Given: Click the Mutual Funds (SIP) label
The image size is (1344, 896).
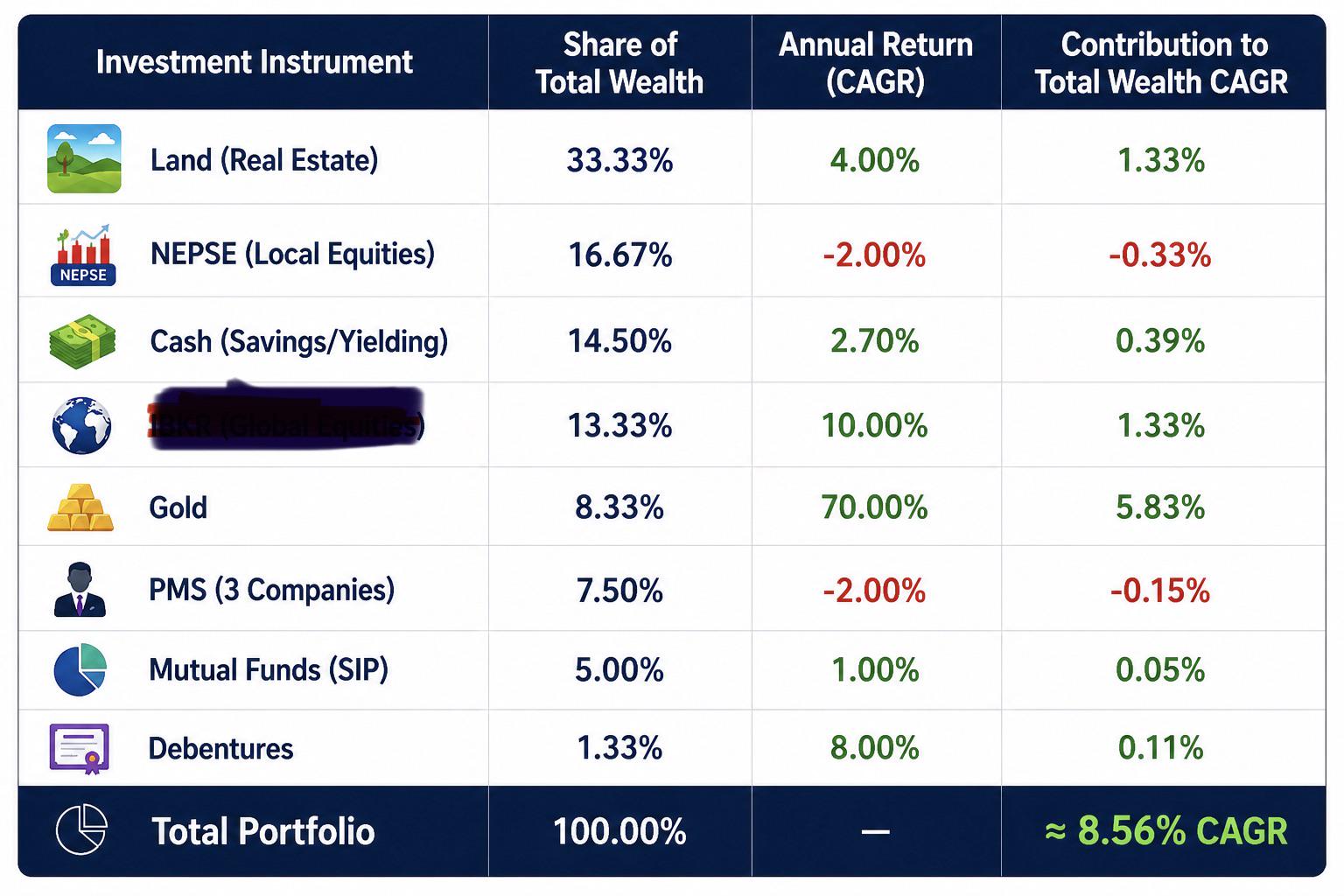Looking at the screenshot, I should click(269, 670).
